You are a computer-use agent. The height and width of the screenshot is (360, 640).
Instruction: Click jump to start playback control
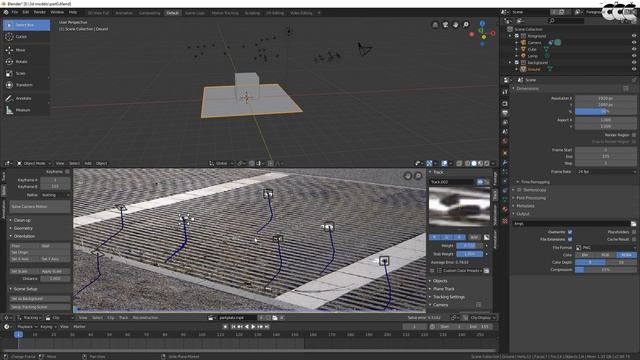(233, 327)
